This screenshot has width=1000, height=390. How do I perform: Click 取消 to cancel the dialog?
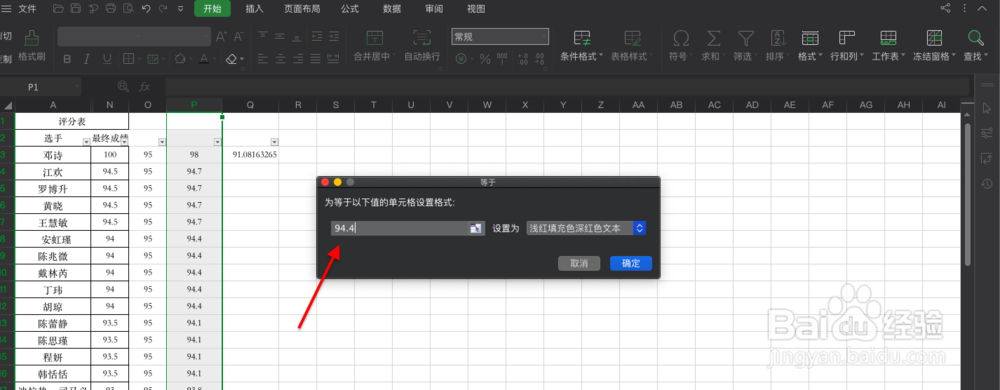pos(579,263)
